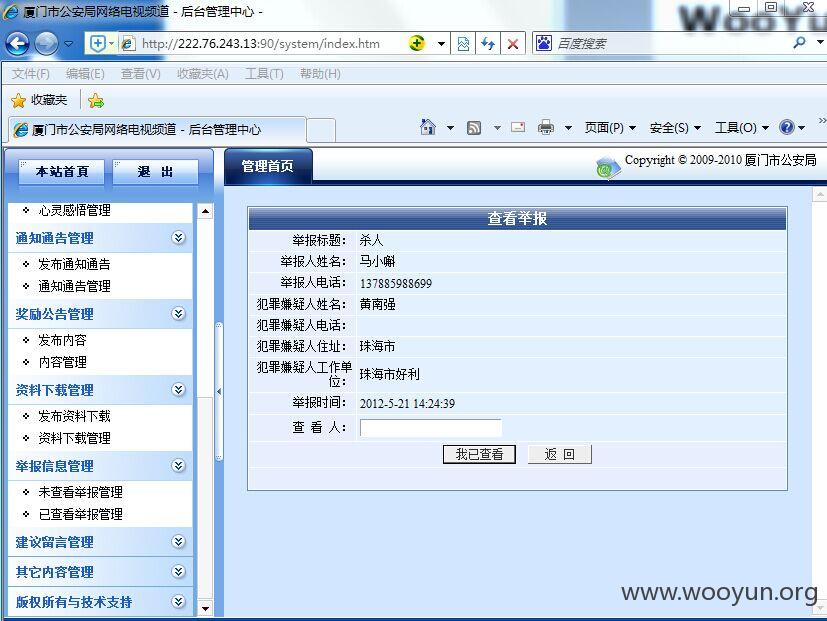Click the 返回 button
827x621 pixels.
pos(560,454)
